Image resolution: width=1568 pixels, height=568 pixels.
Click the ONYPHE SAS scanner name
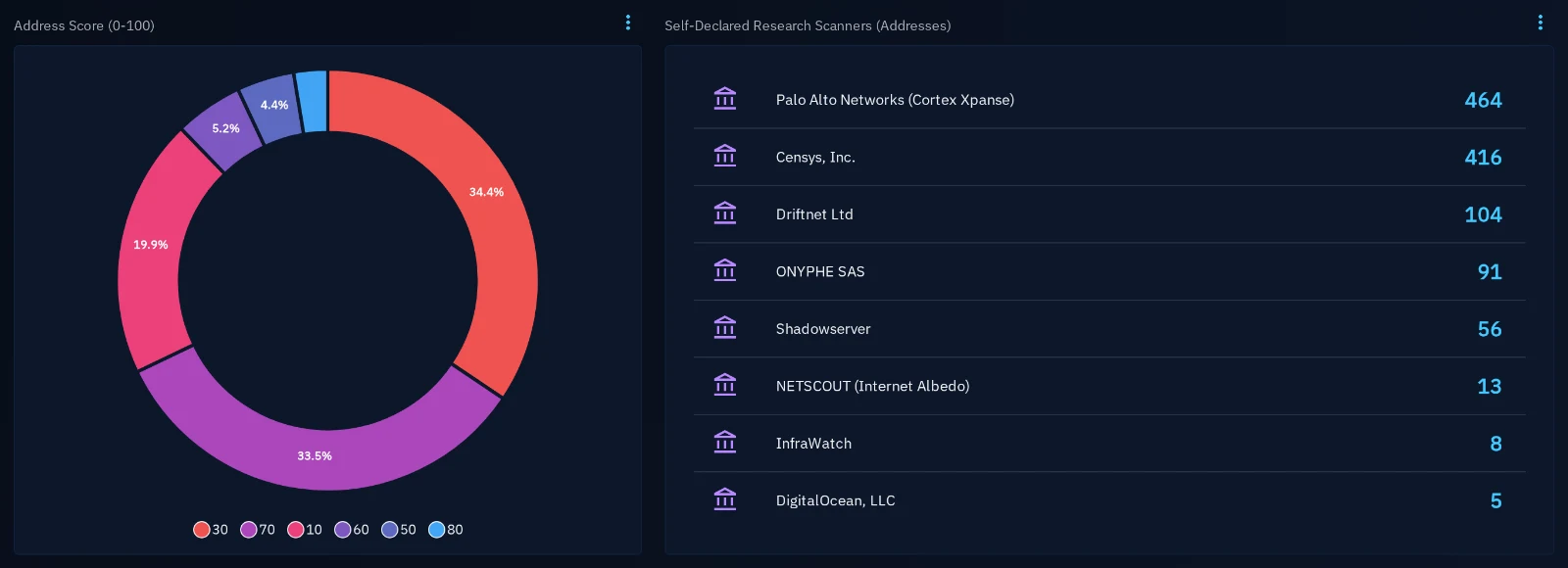(x=820, y=271)
